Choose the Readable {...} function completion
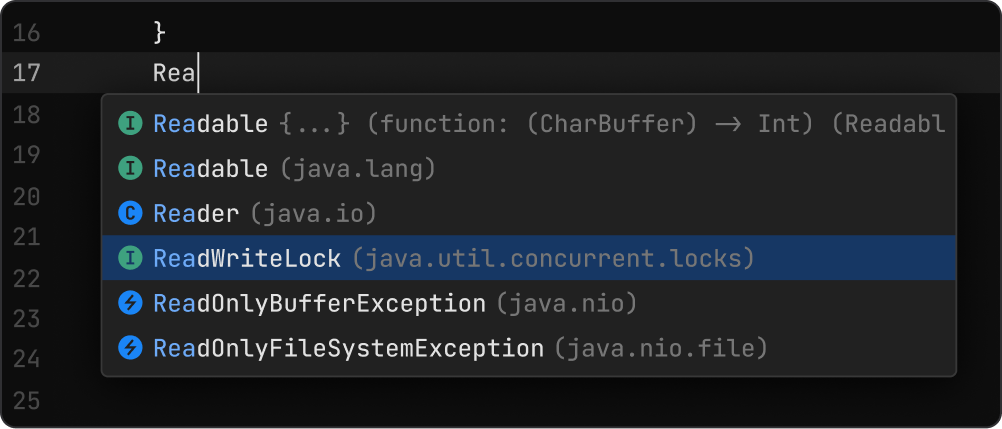This screenshot has height=429, width=1002. [210, 124]
